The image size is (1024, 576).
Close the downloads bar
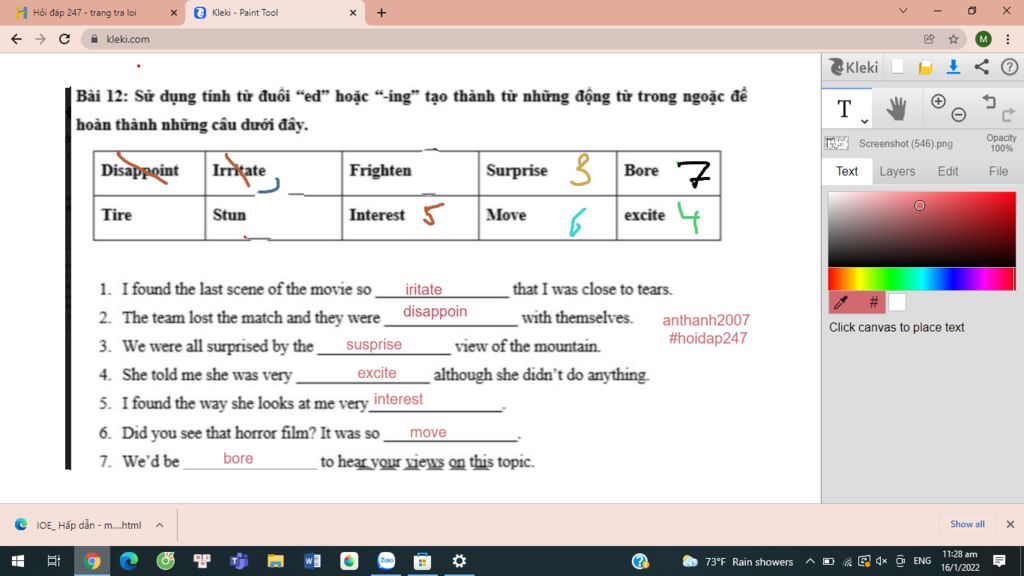[1010, 524]
